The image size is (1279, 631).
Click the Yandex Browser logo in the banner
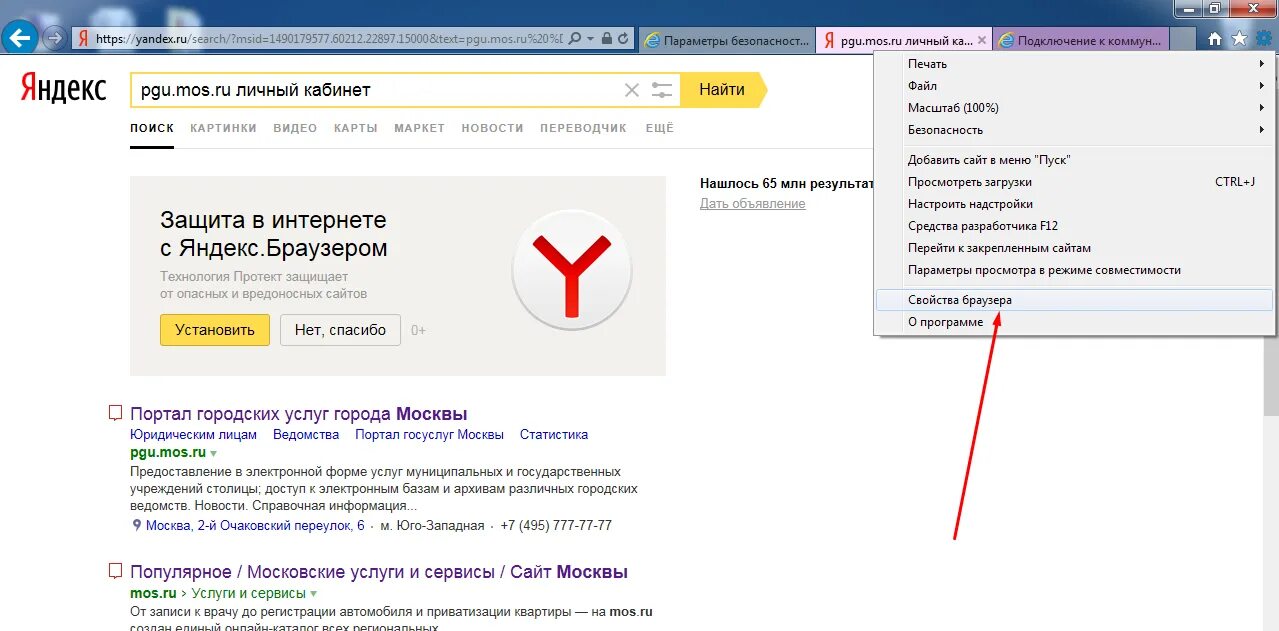click(571, 271)
